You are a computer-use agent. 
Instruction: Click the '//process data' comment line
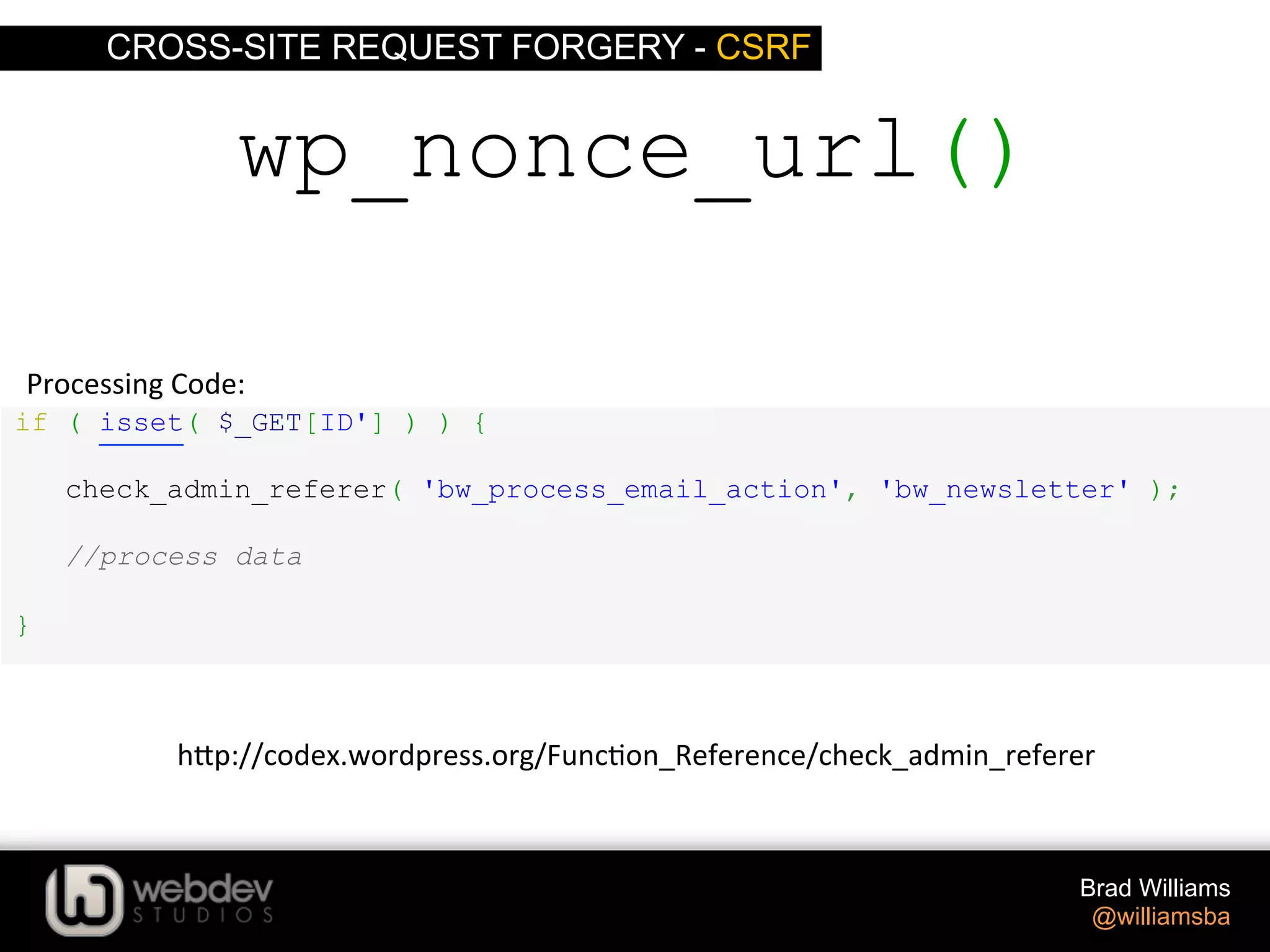click(184, 557)
